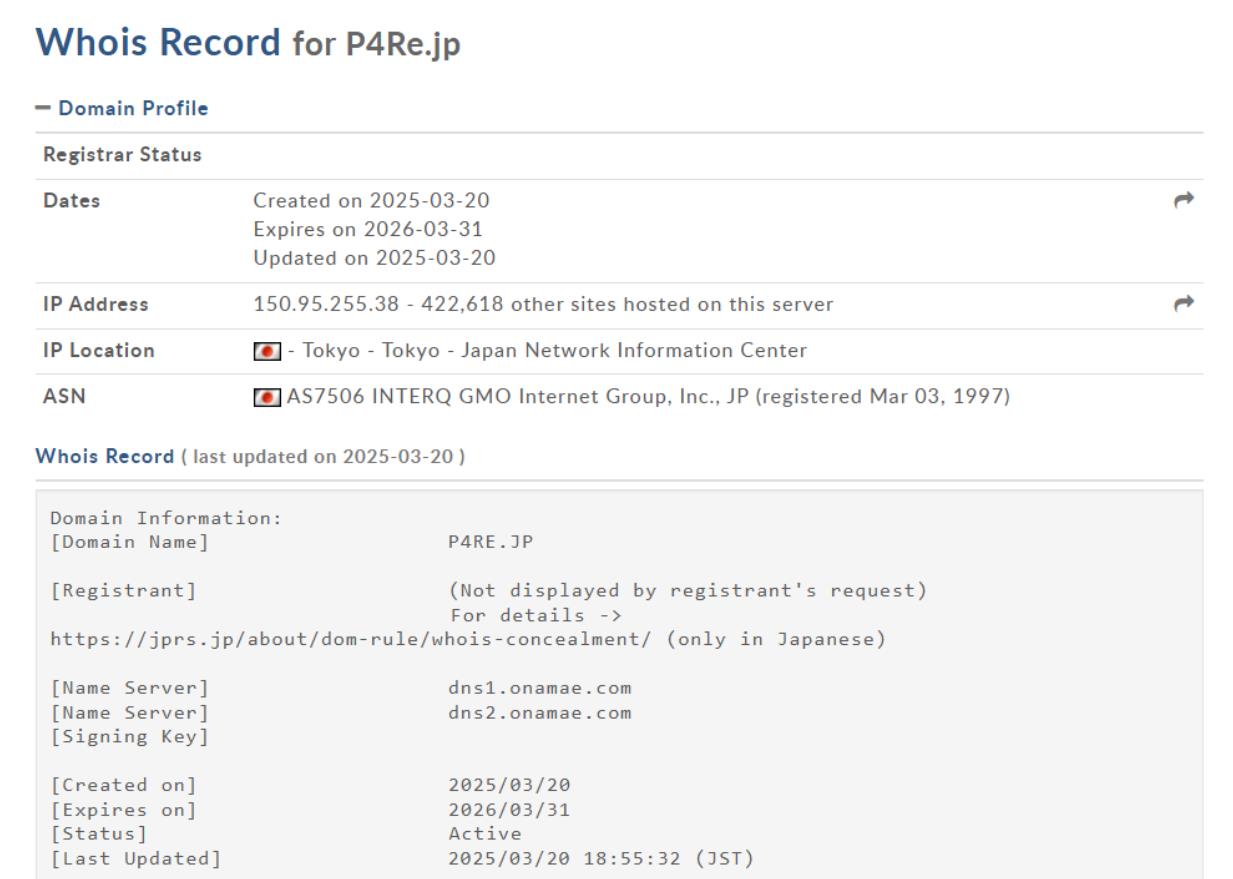Click the Created on 2025-03-20 date line

(371, 201)
